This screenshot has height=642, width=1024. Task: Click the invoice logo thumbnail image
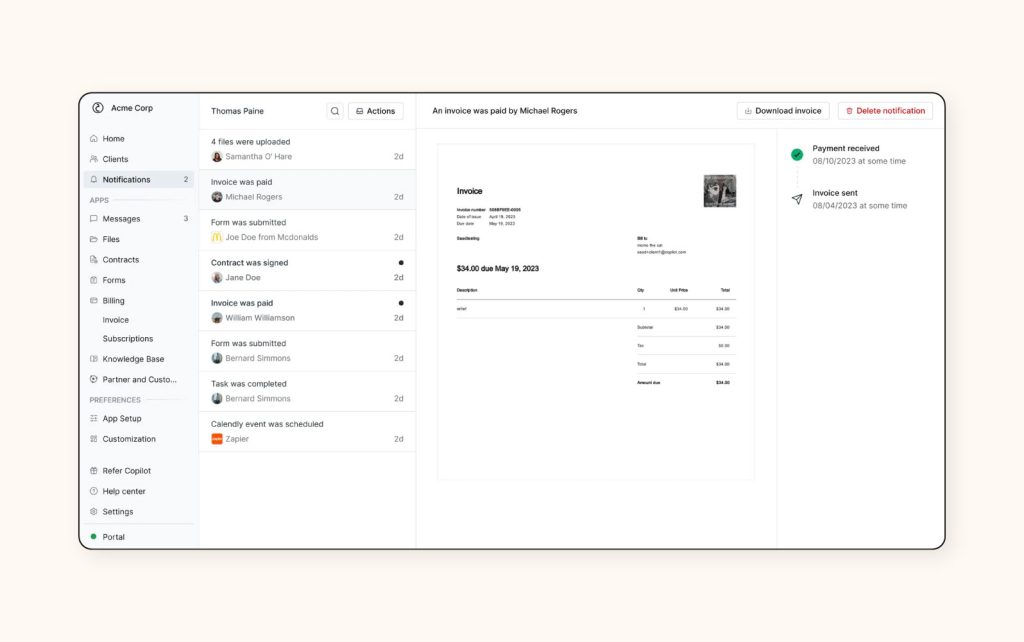point(720,191)
